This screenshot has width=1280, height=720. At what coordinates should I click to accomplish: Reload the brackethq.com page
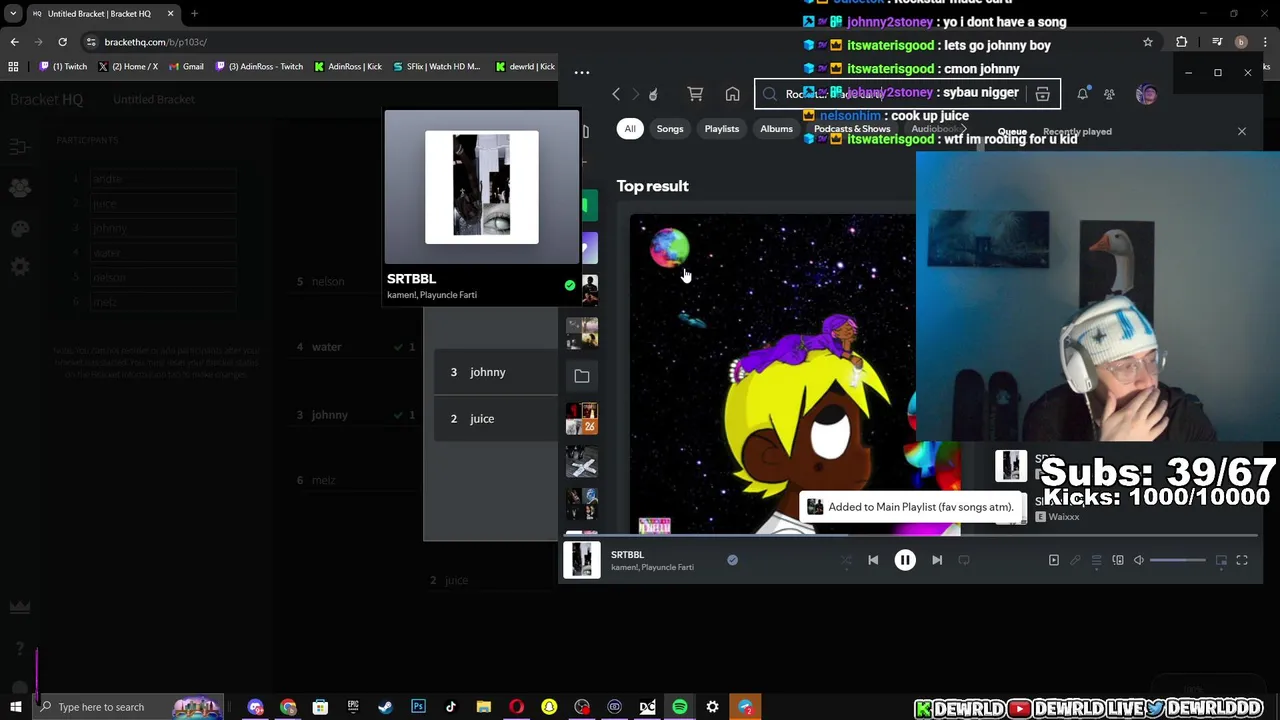[x=62, y=42]
